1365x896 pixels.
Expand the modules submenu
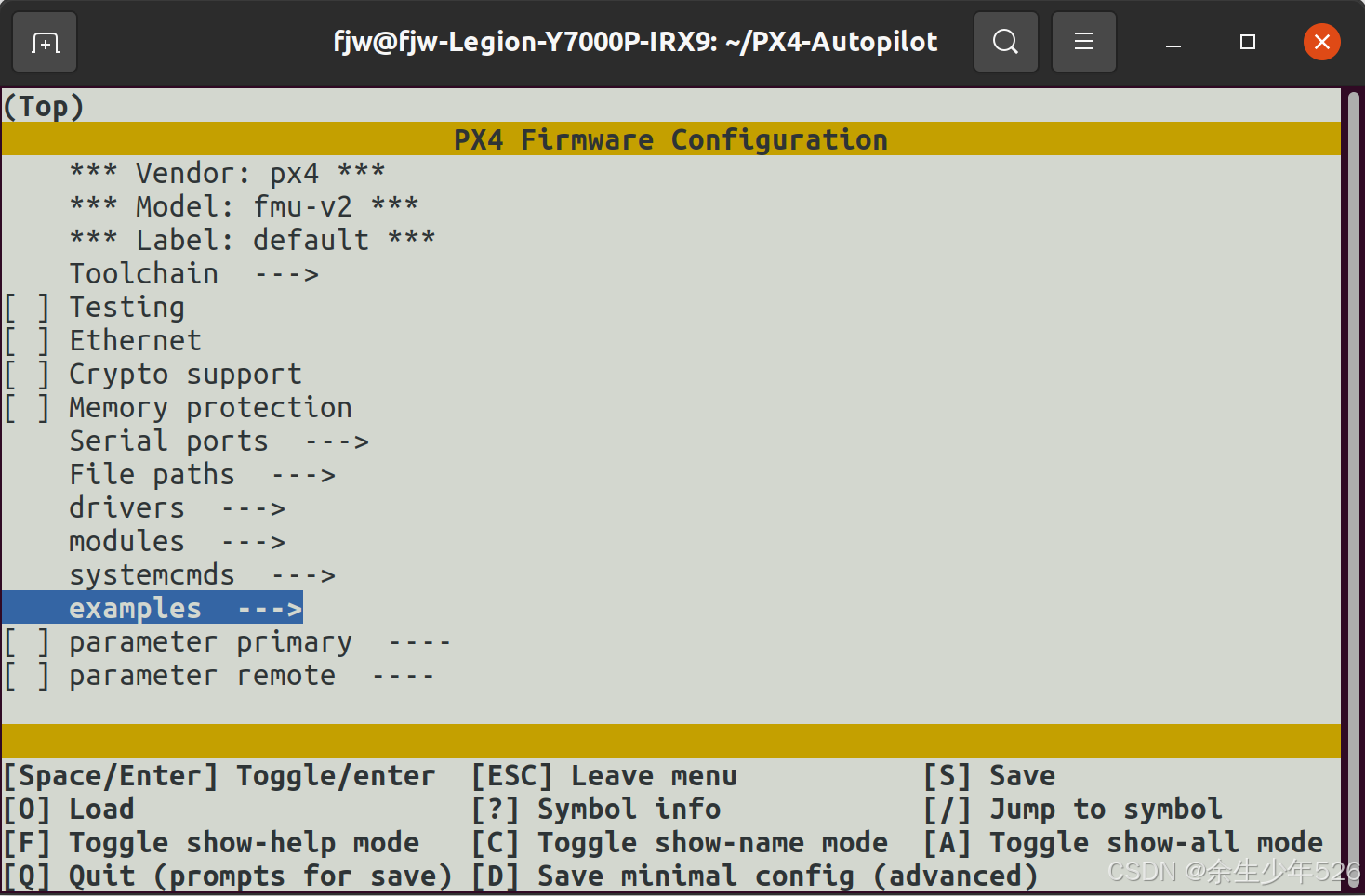tap(126, 541)
